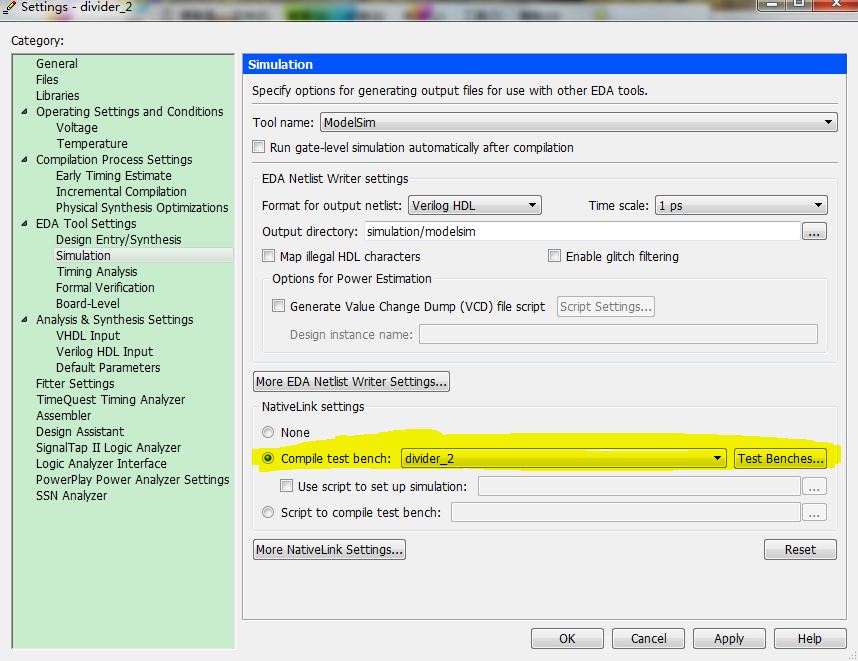Select Analysis & Synthesis Settings label
This screenshot has width=858, height=661.
click(x=115, y=319)
